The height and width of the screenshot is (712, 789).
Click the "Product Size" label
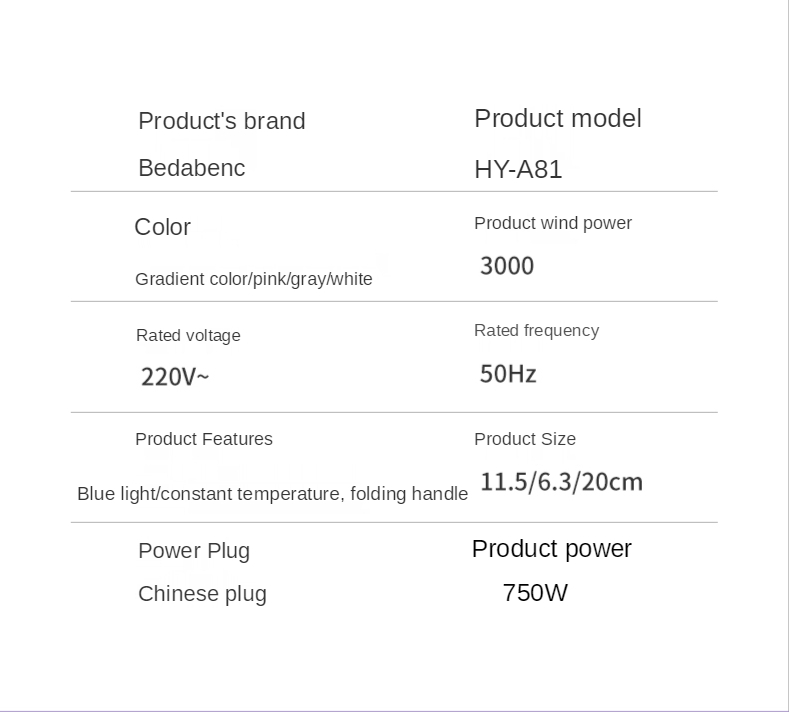525,439
